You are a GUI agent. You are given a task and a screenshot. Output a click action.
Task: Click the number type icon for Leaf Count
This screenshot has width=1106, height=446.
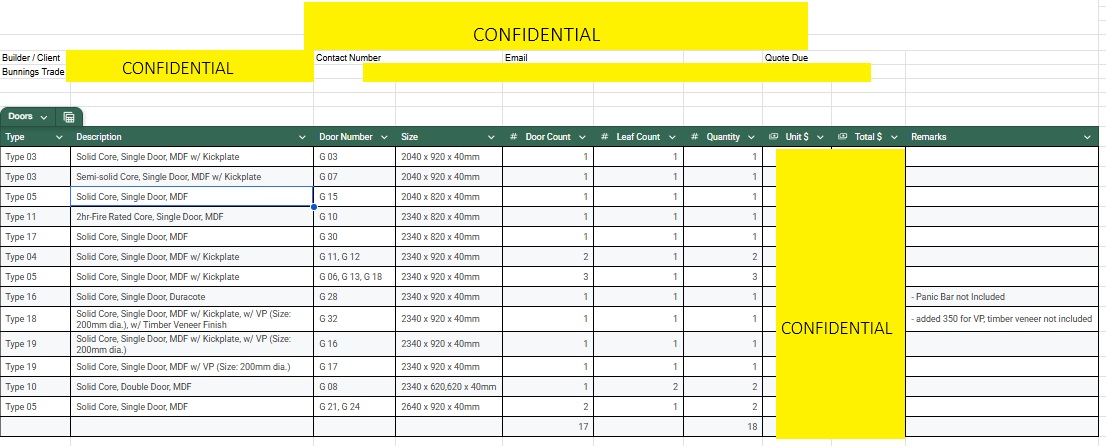point(604,137)
